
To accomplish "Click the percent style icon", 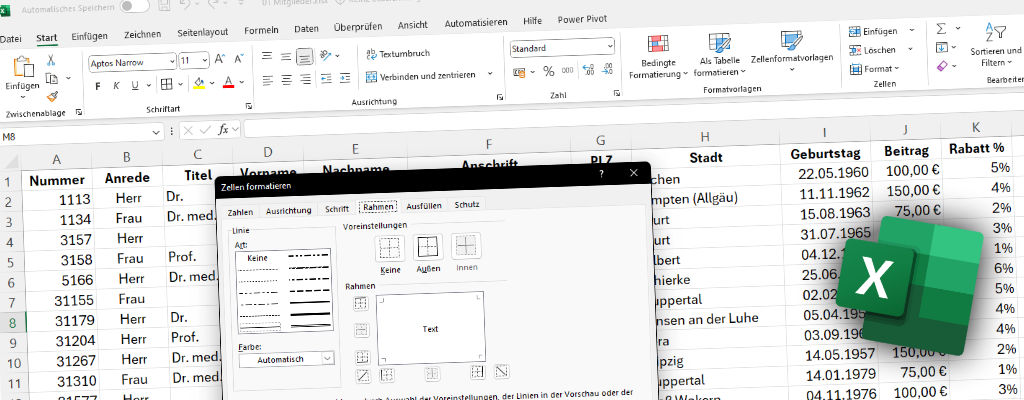I will (548, 71).
